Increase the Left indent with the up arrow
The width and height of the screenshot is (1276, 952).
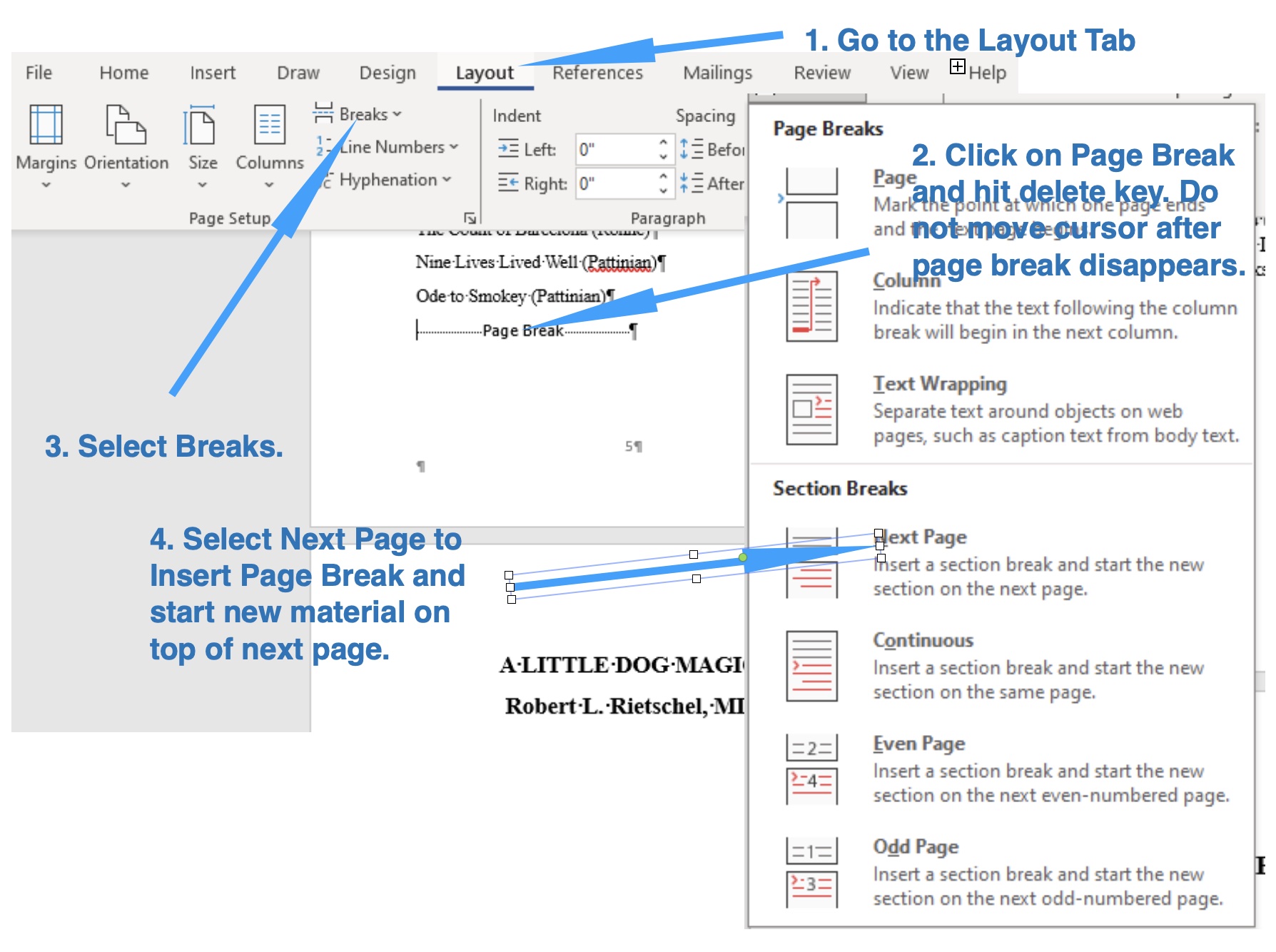click(663, 142)
